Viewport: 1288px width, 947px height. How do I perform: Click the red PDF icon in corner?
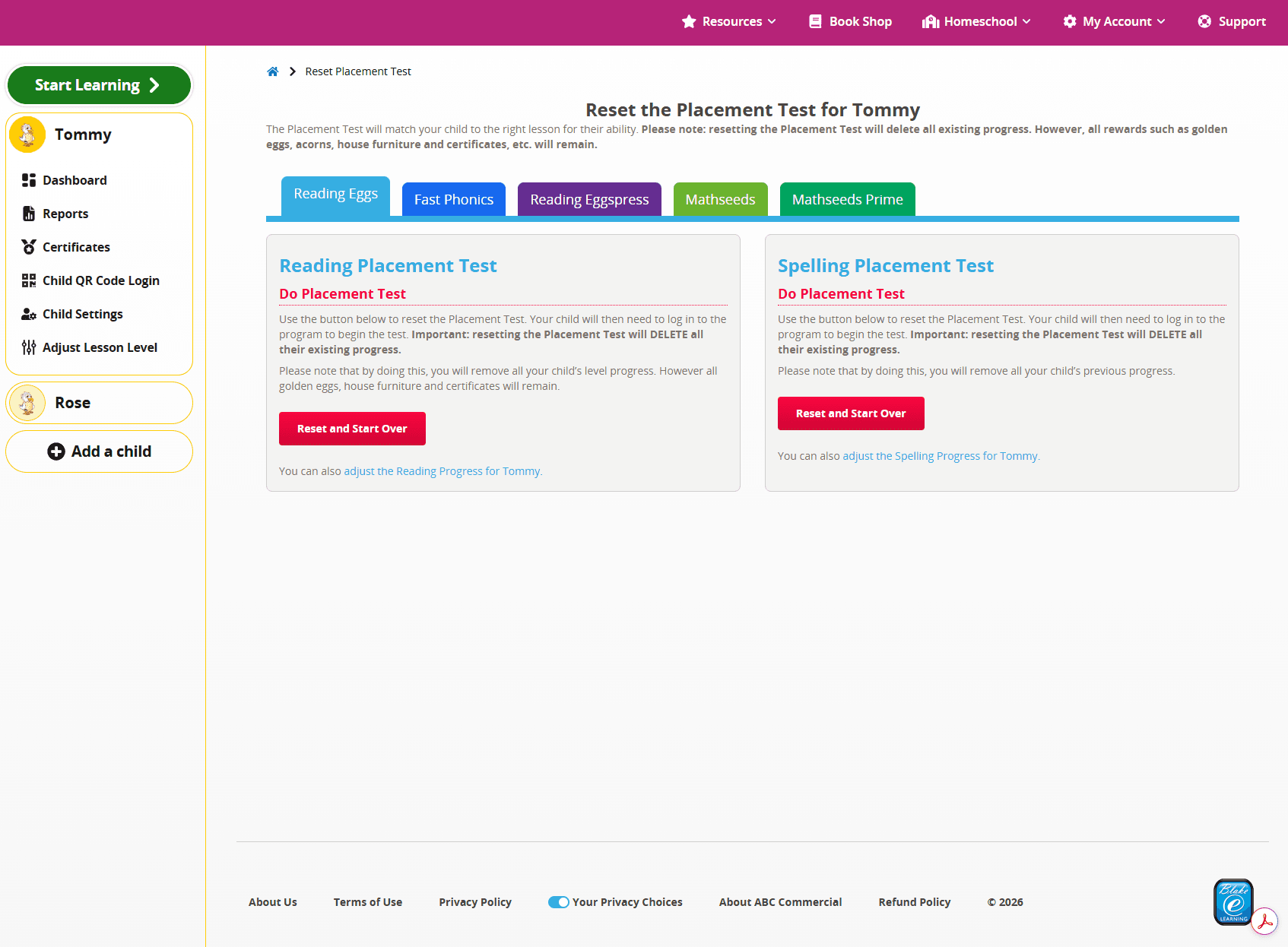pyautogui.click(x=1265, y=921)
